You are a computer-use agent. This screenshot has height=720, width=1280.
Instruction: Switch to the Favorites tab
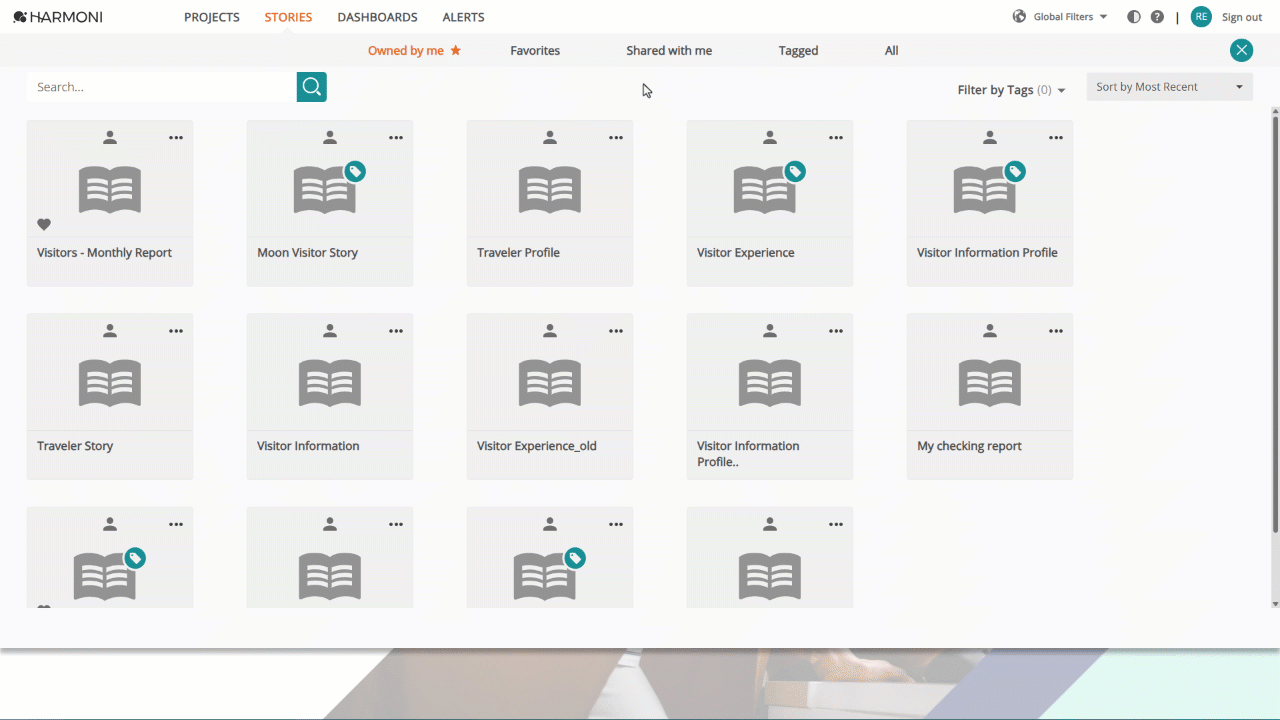click(x=535, y=50)
